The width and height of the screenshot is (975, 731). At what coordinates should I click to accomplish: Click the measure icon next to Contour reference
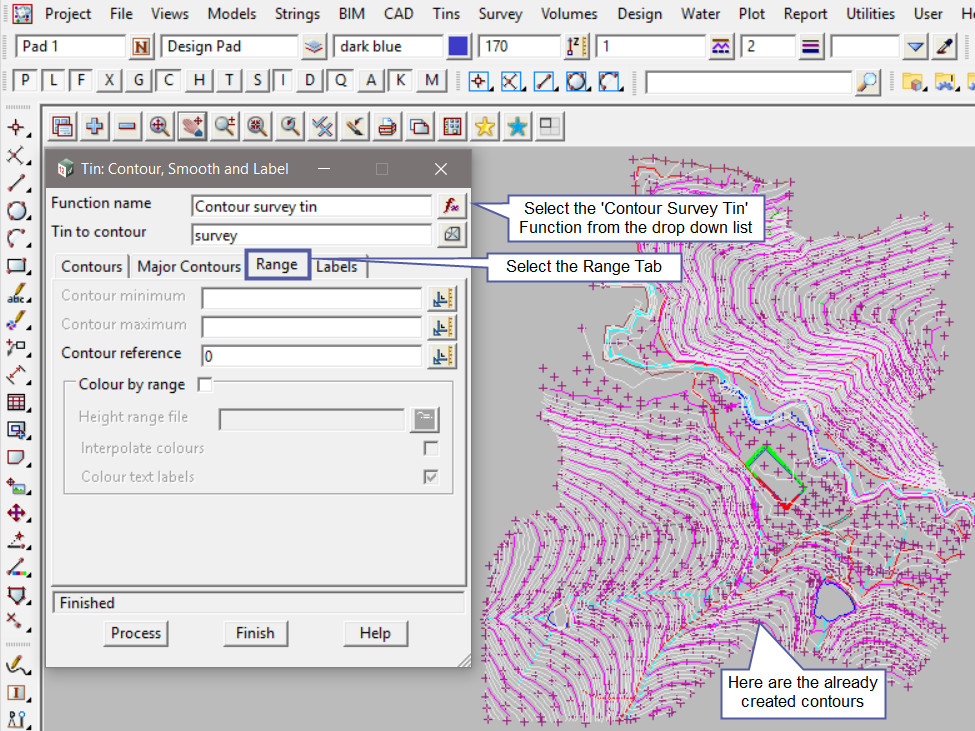coord(442,355)
